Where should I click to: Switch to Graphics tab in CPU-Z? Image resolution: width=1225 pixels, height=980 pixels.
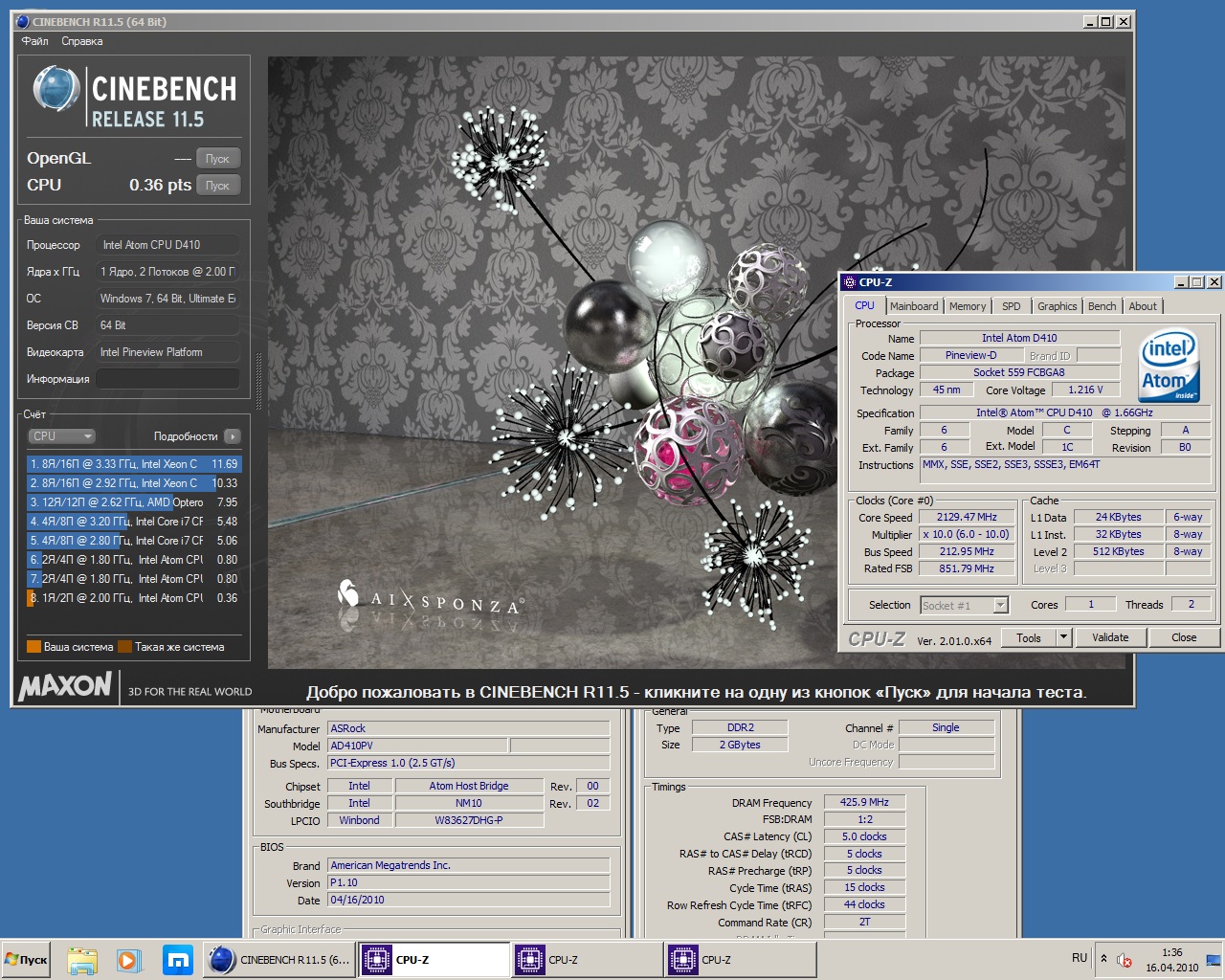pyautogui.click(x=1057, y=306)
